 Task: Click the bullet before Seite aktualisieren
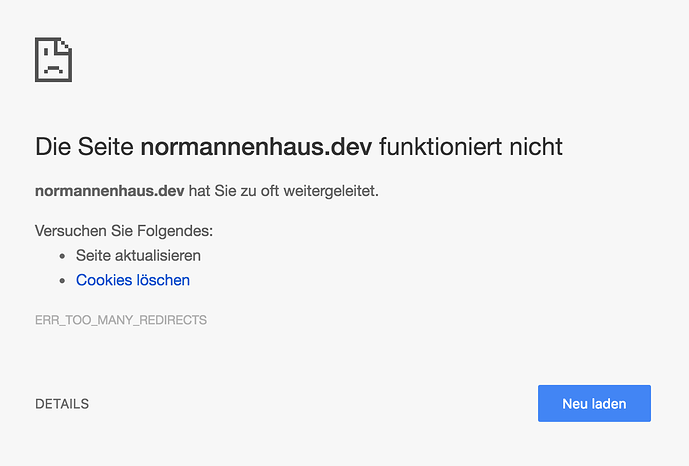click(63, 256)
